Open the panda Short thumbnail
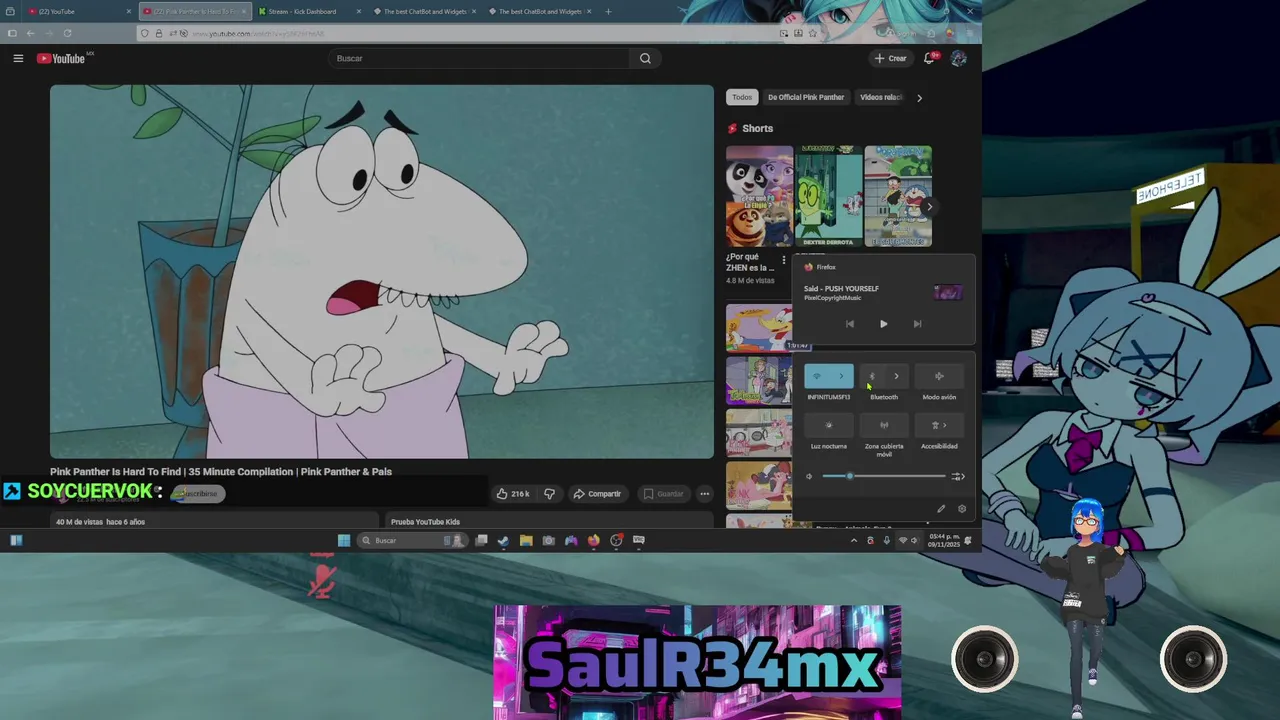The image size is (1280, 720). (x=759, y=196)
